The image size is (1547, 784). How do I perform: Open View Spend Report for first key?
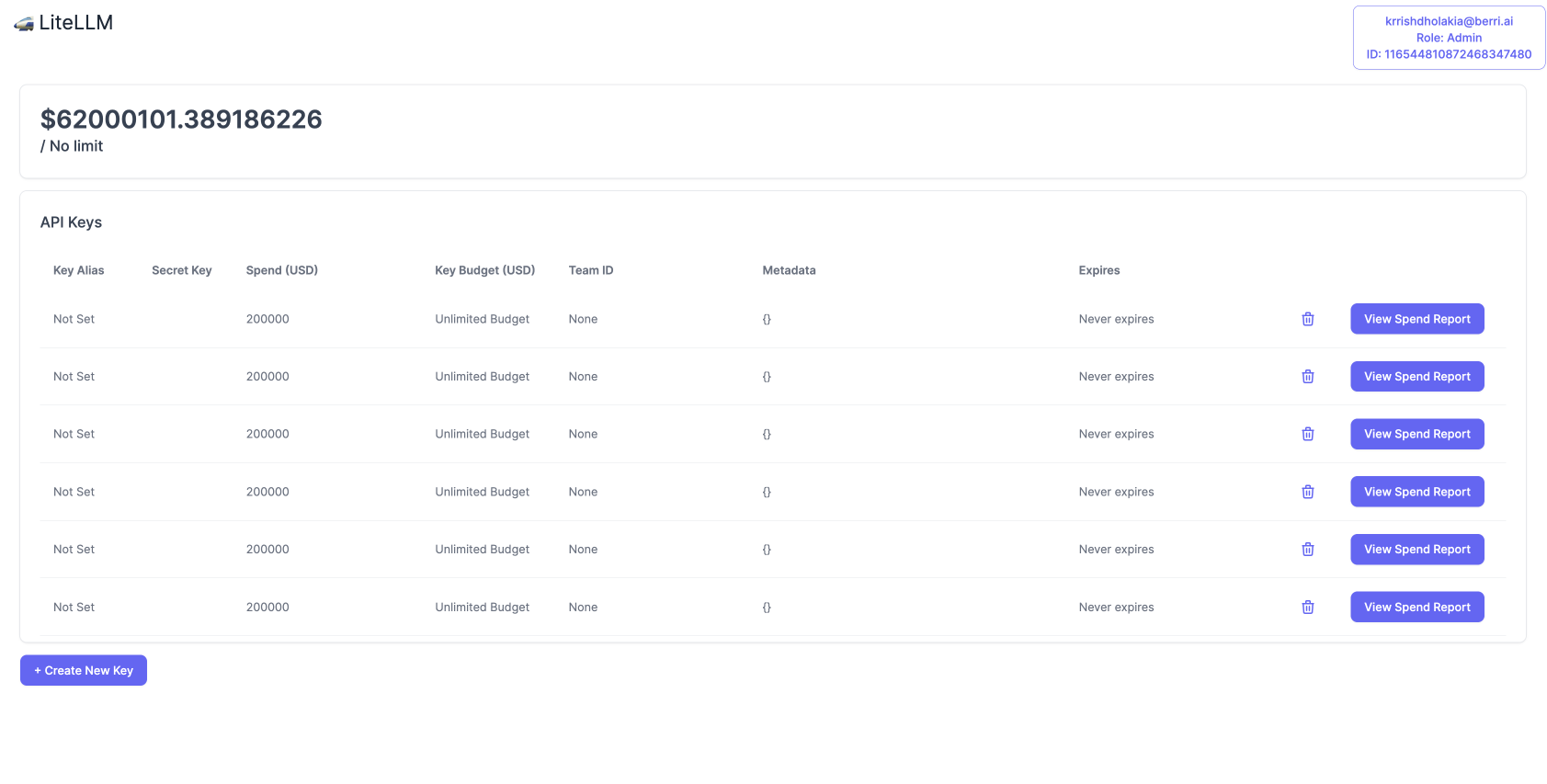[1416, 319]
